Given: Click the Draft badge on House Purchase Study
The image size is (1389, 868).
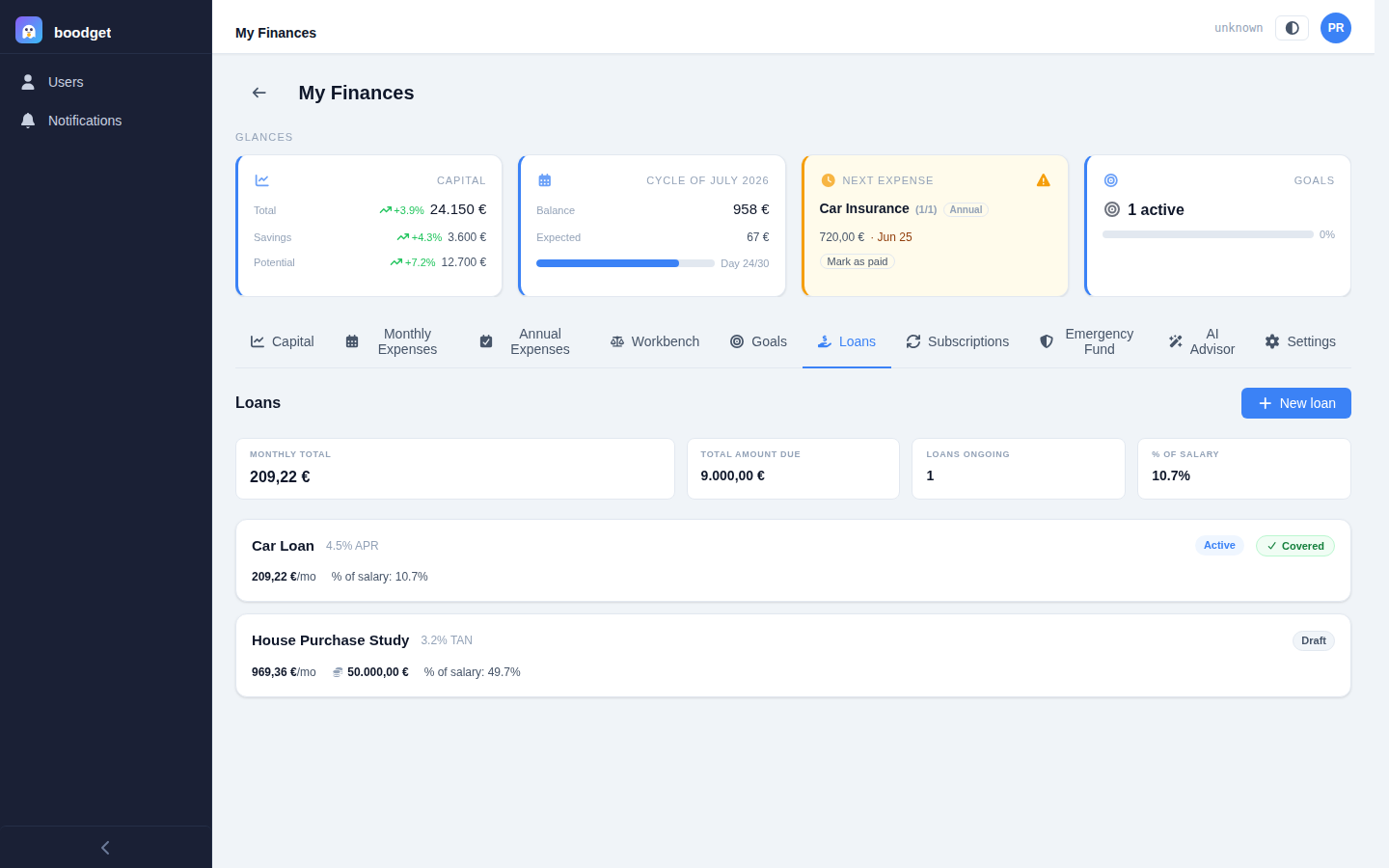Looking at the screenshot, I should tap(1314, 640).
